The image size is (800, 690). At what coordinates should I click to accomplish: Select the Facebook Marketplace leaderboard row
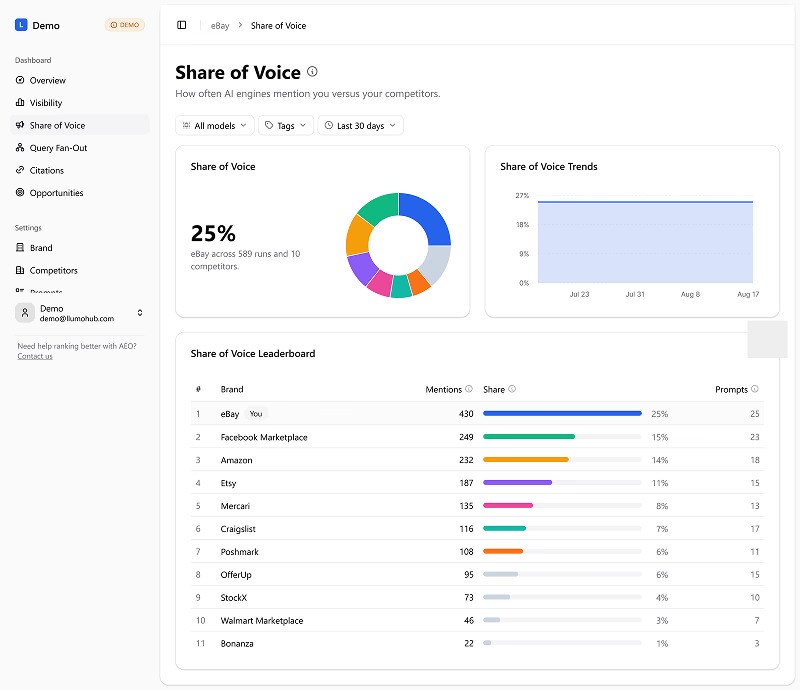(x=477, y=437)
